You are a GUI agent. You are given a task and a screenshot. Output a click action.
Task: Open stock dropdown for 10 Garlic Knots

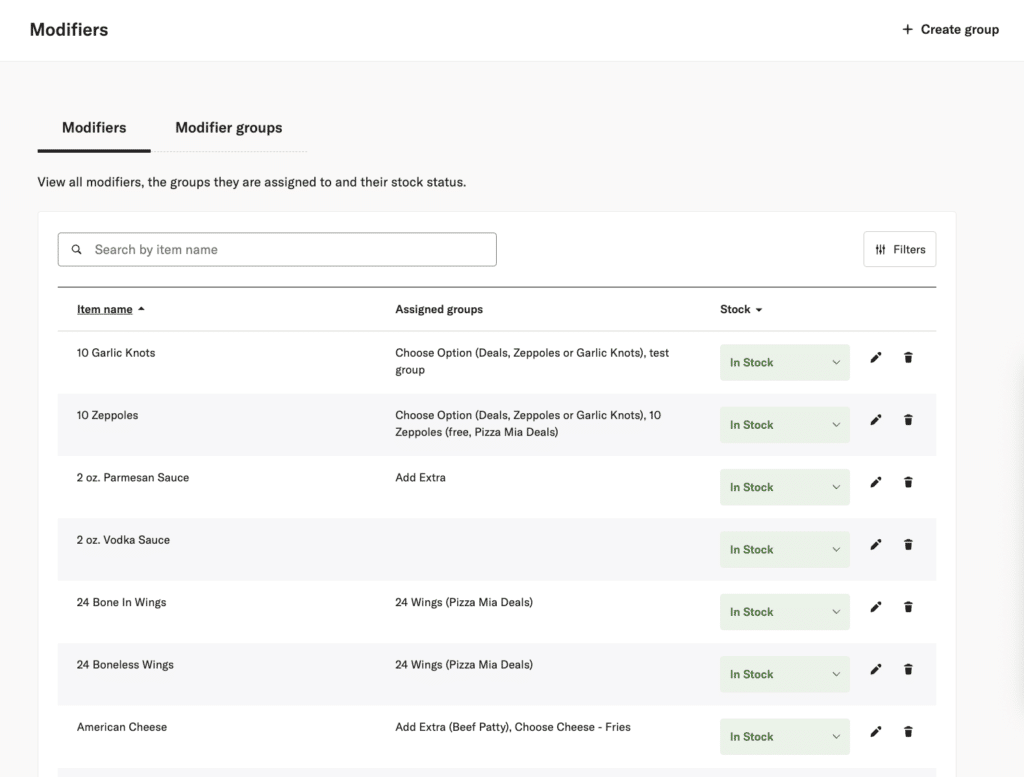coord(784,363)
